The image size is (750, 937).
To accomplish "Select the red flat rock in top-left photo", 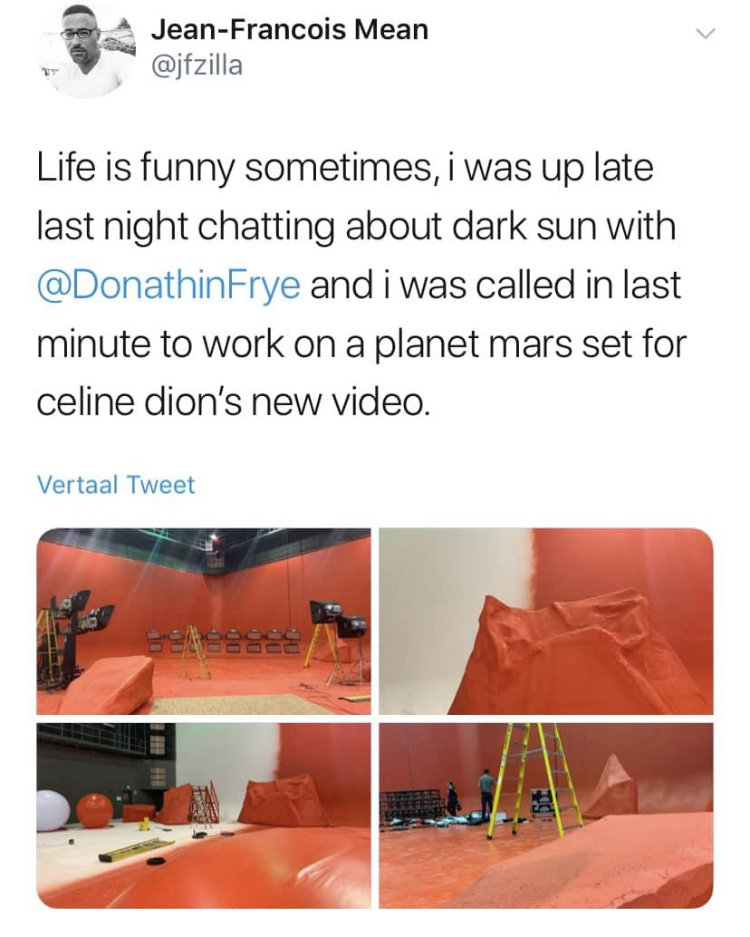I will pos(109,682).
